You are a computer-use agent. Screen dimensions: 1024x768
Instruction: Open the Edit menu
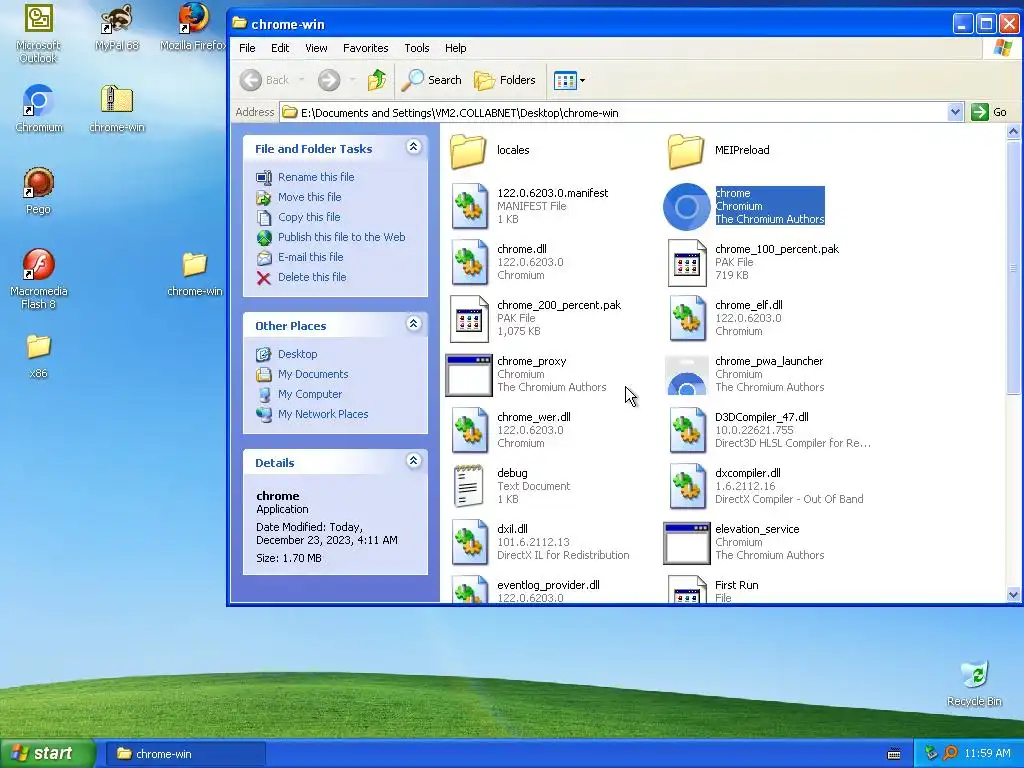(x=280, y=48)
